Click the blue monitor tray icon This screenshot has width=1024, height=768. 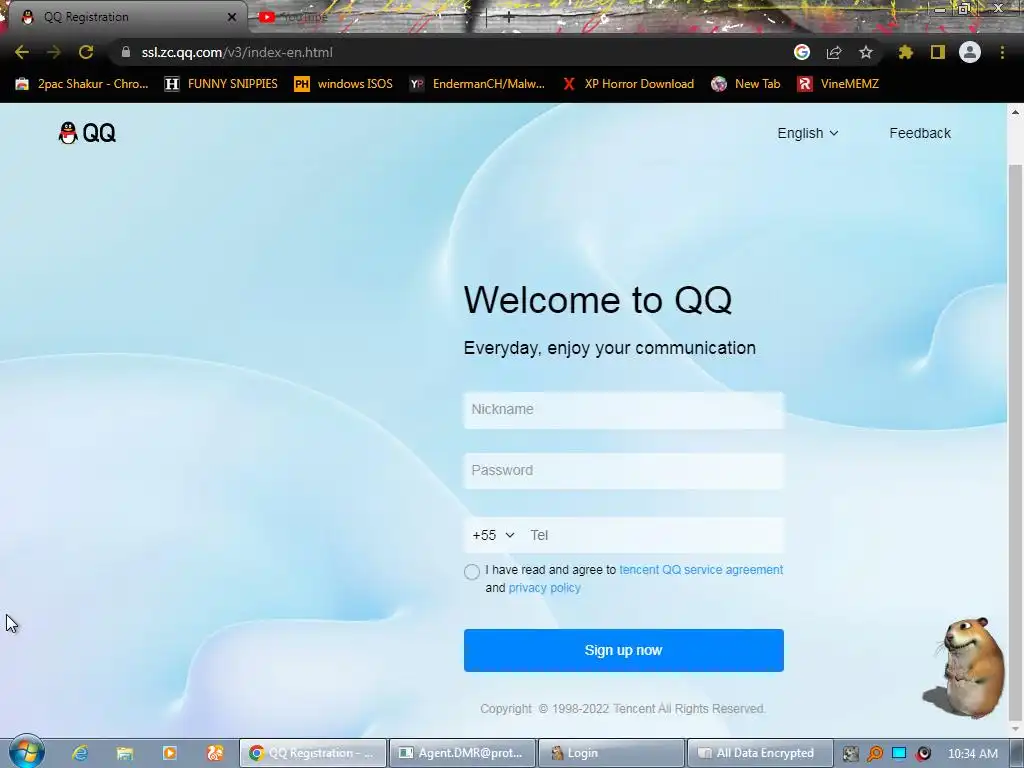coord(899,754)
